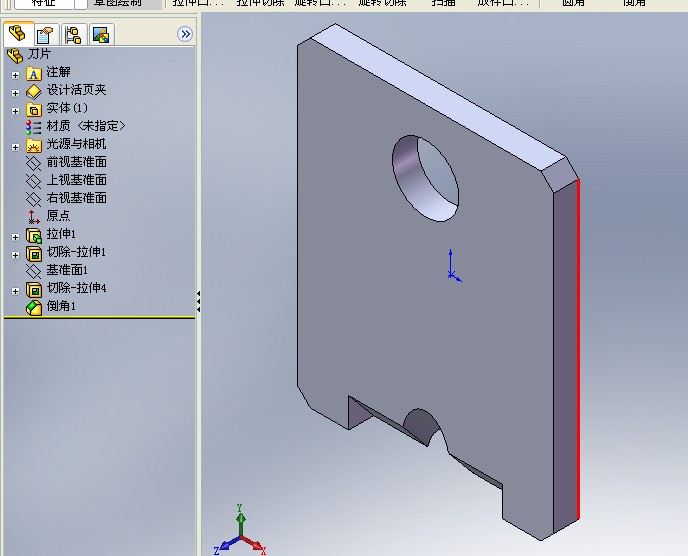688x556 pixels.
Task: Select the 前视基准面 label
Action: coord(77,162)
